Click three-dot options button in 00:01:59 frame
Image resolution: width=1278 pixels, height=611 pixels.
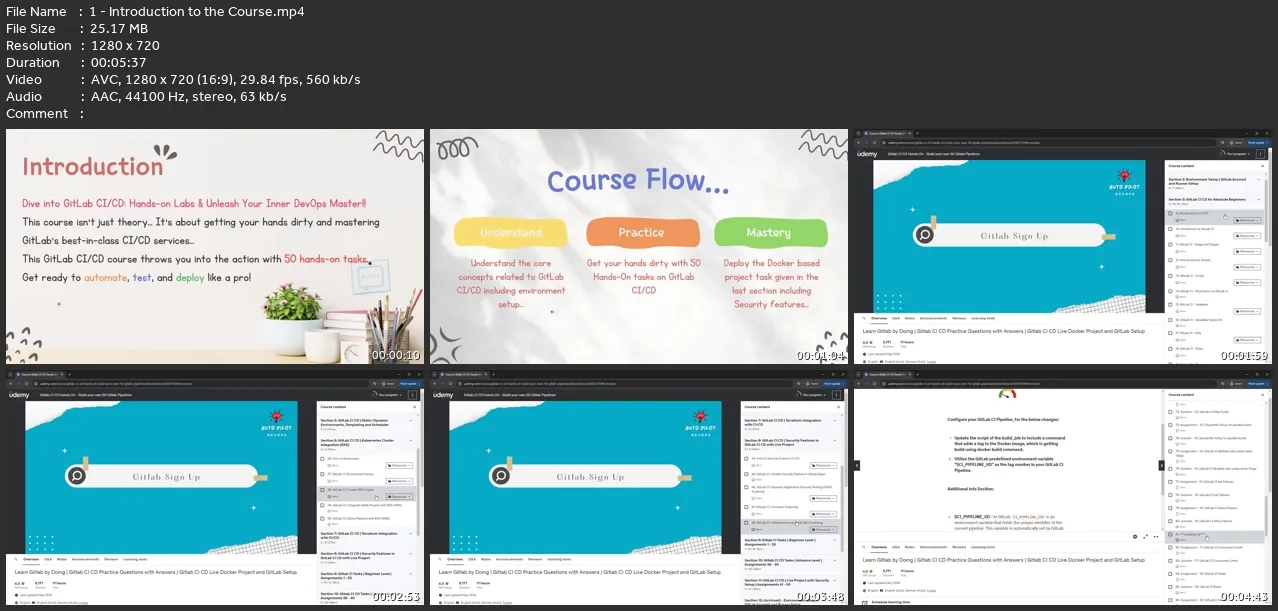[x=1260, y=154]
